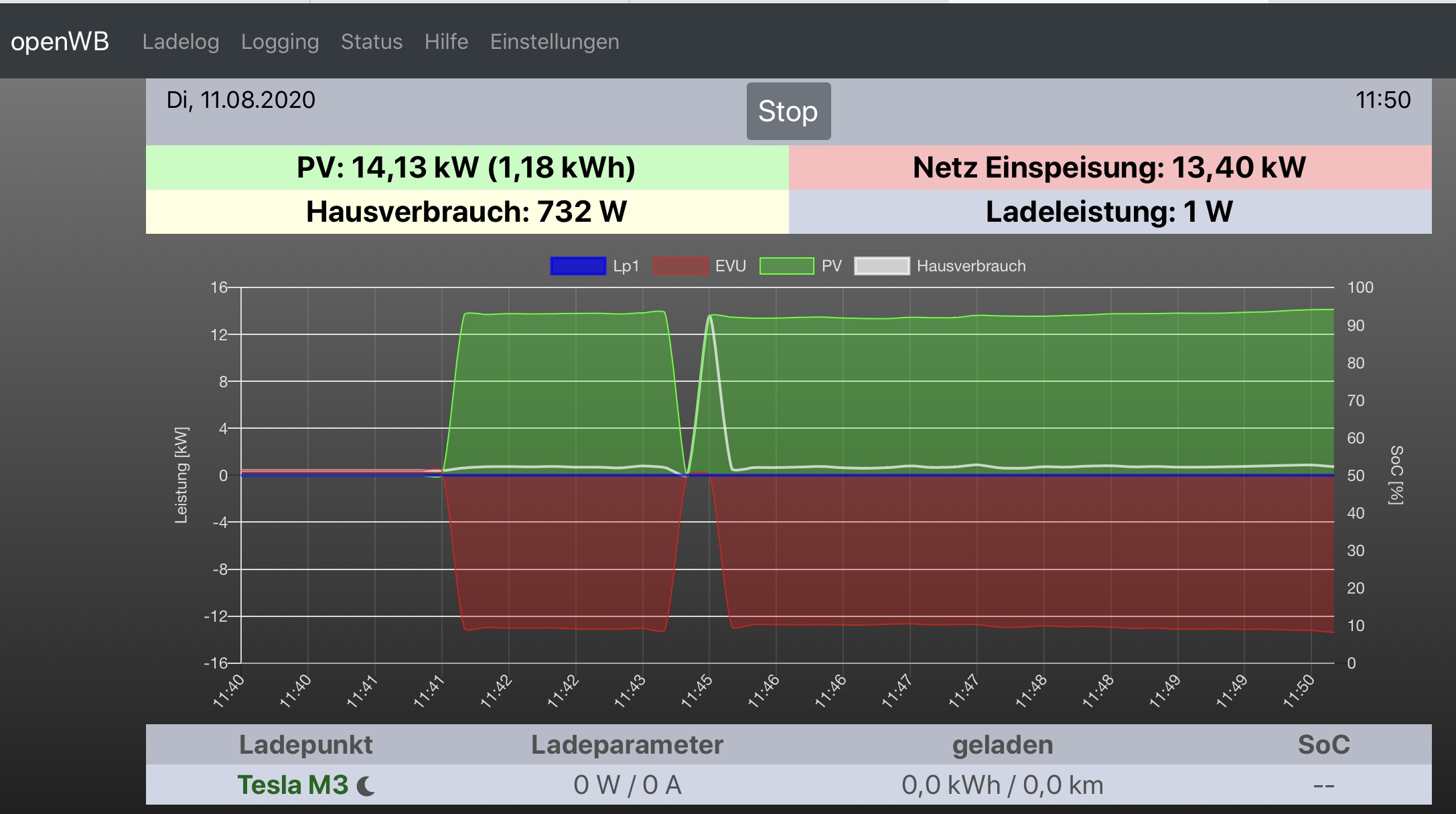Open the openWB home brand link
This screenshot has height=814, width=1456.
tap(60, 42)
